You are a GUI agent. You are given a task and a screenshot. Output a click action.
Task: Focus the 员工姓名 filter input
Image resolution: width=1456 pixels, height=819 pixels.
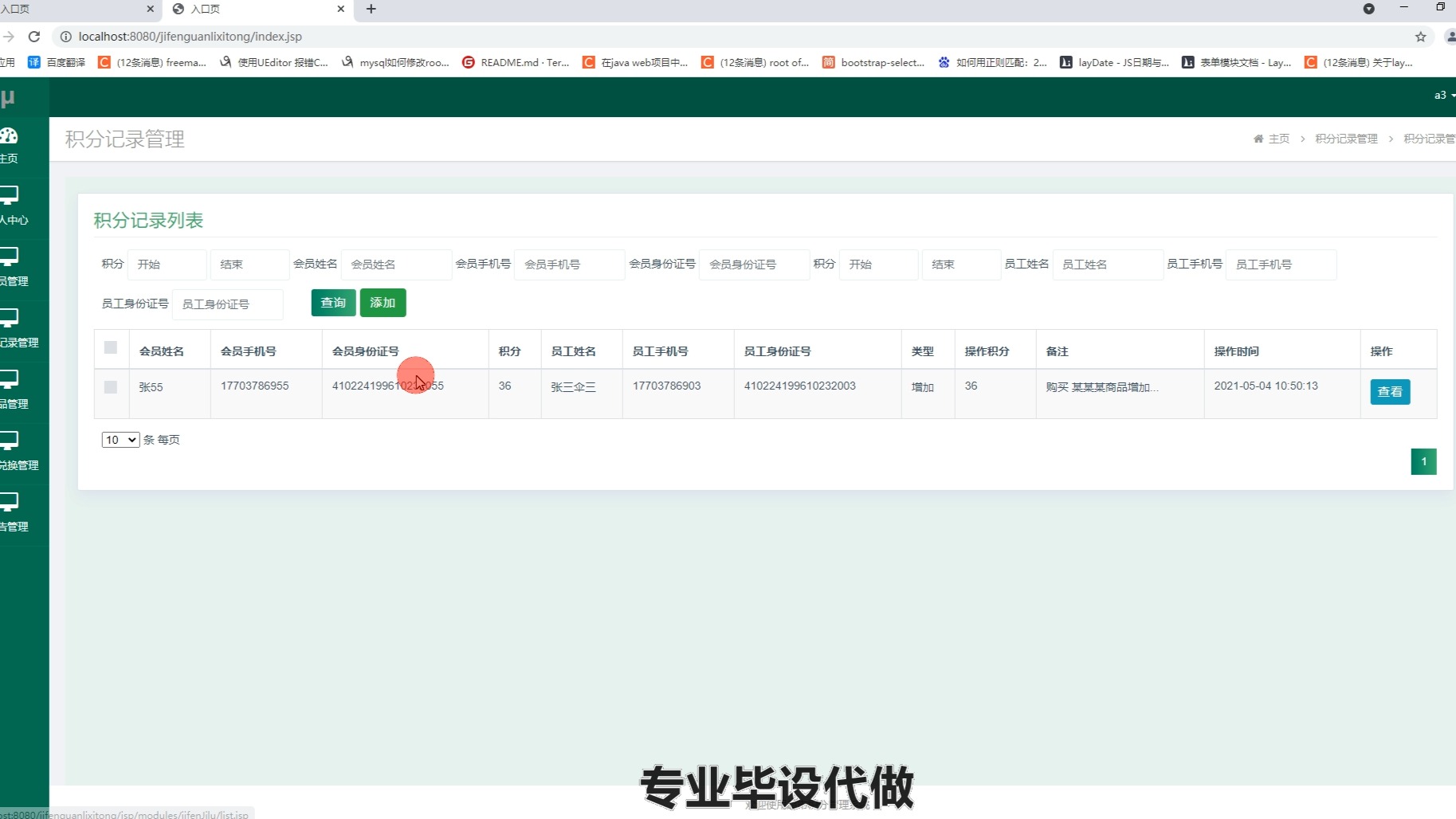pos(1108,265)
